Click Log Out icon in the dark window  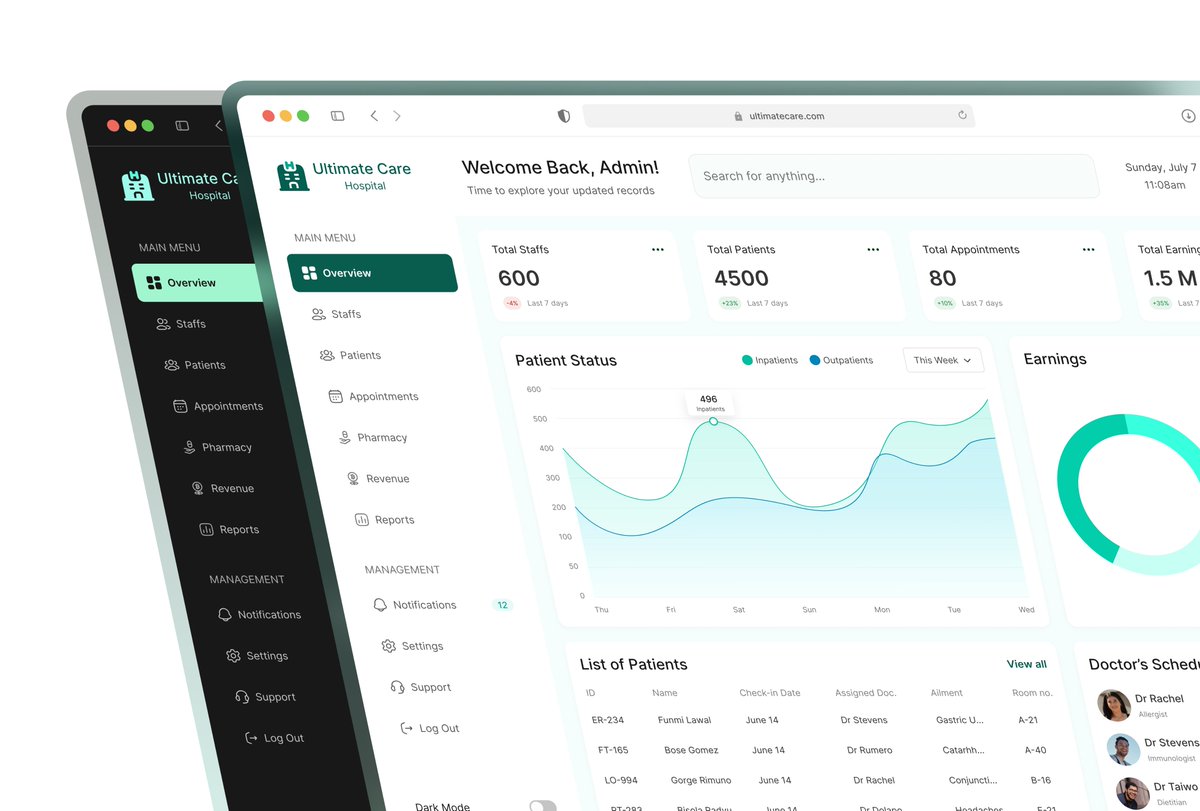coord(251,738)
